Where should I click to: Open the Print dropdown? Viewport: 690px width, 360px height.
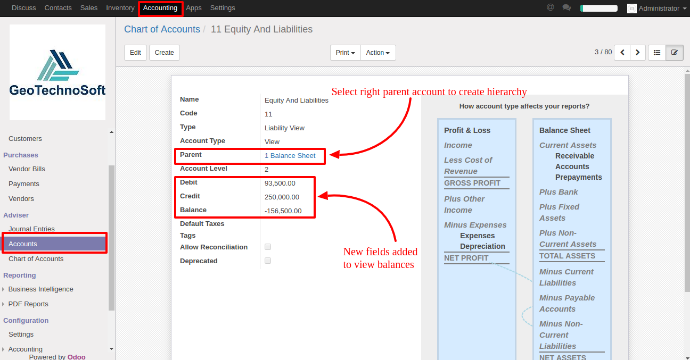click(345, 52)
